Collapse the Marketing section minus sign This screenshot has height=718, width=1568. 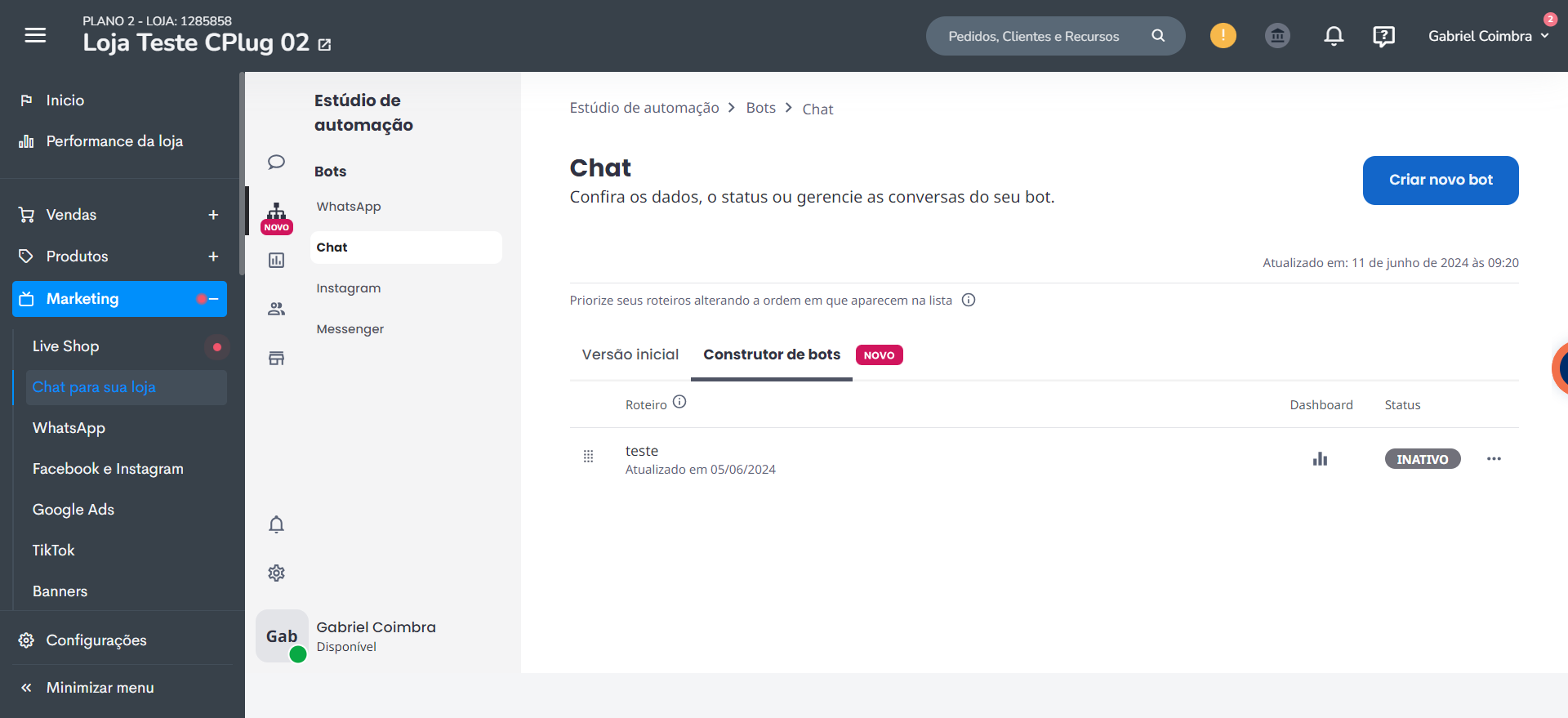pos(214,299)
